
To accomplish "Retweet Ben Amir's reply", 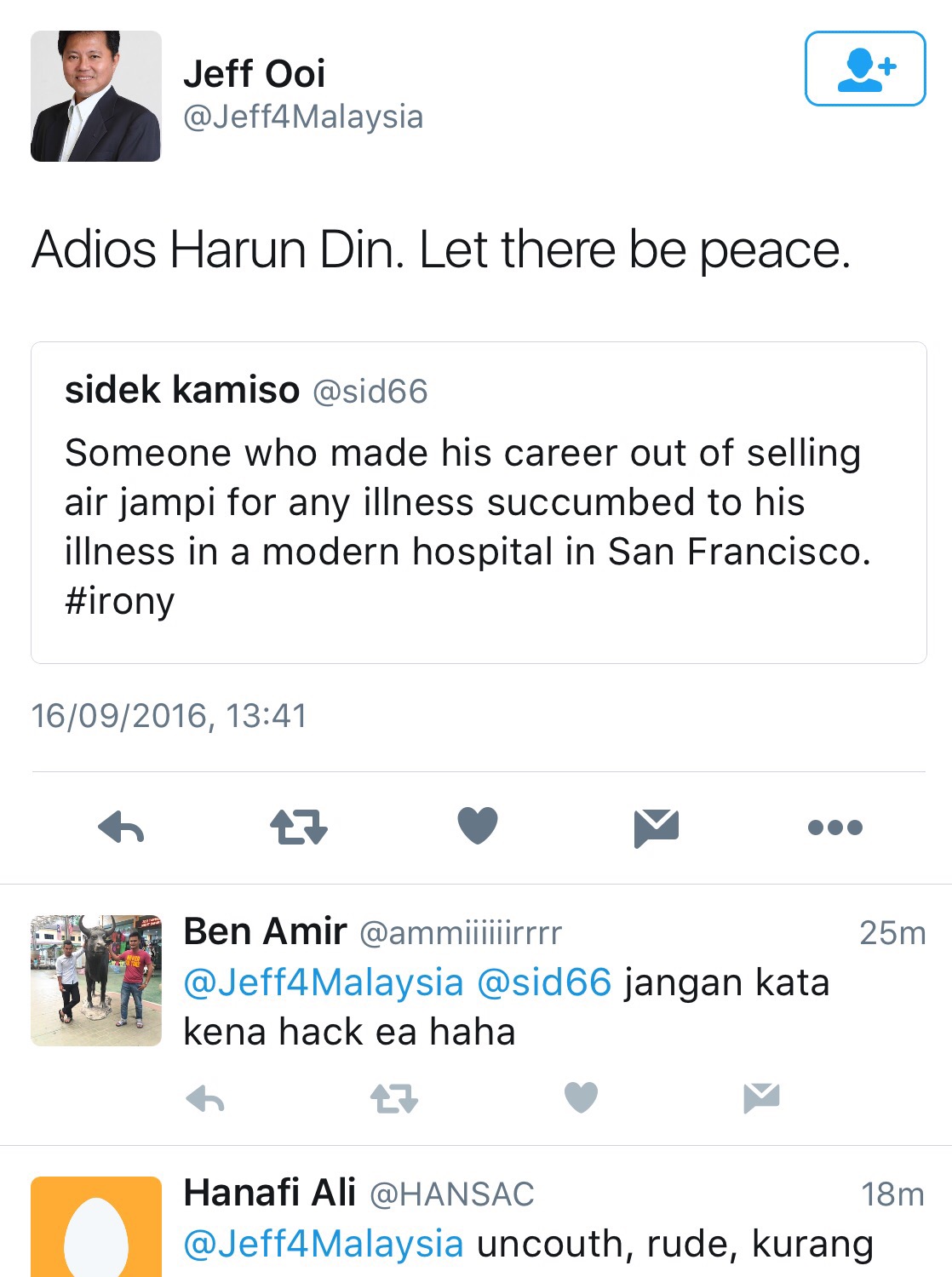I will tap(393, 1098).
